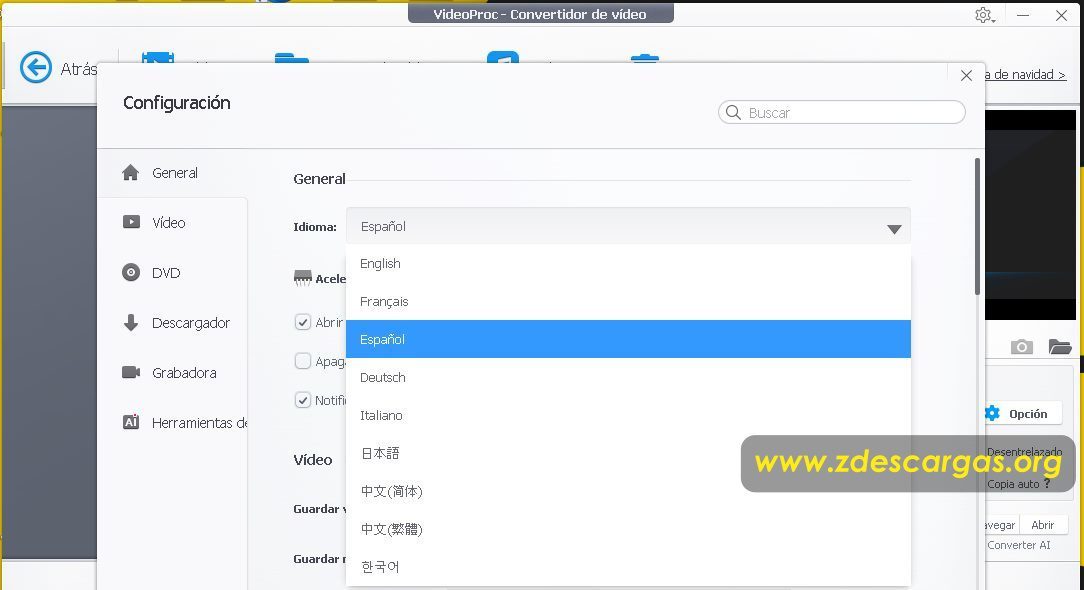This screenshot has height=590, width=1084.
Task: Click the Copia auto help question mark
Action: point(1047,483)
